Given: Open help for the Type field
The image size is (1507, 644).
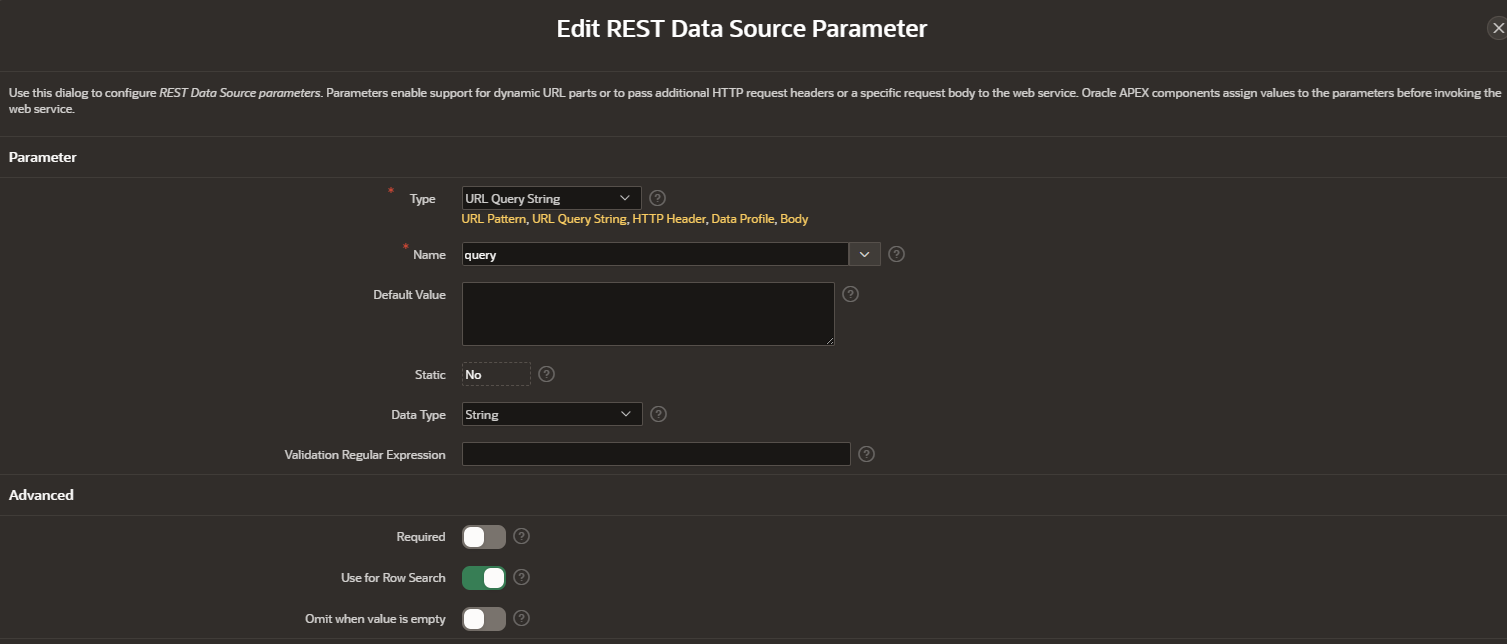Looking at the screenshot, I should [657, 197].
